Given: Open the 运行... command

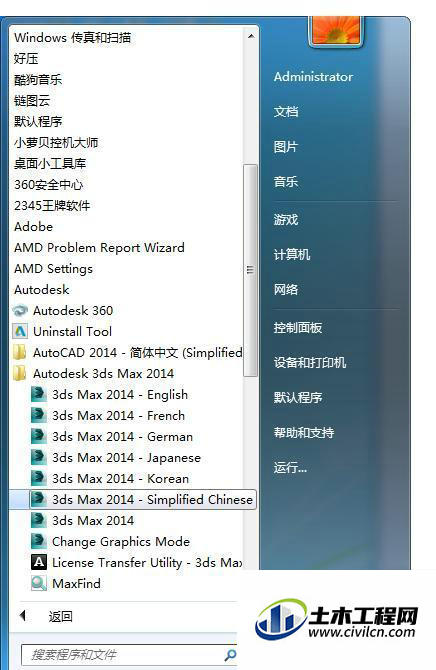Looking at the screenshot, I should [290, 467].
